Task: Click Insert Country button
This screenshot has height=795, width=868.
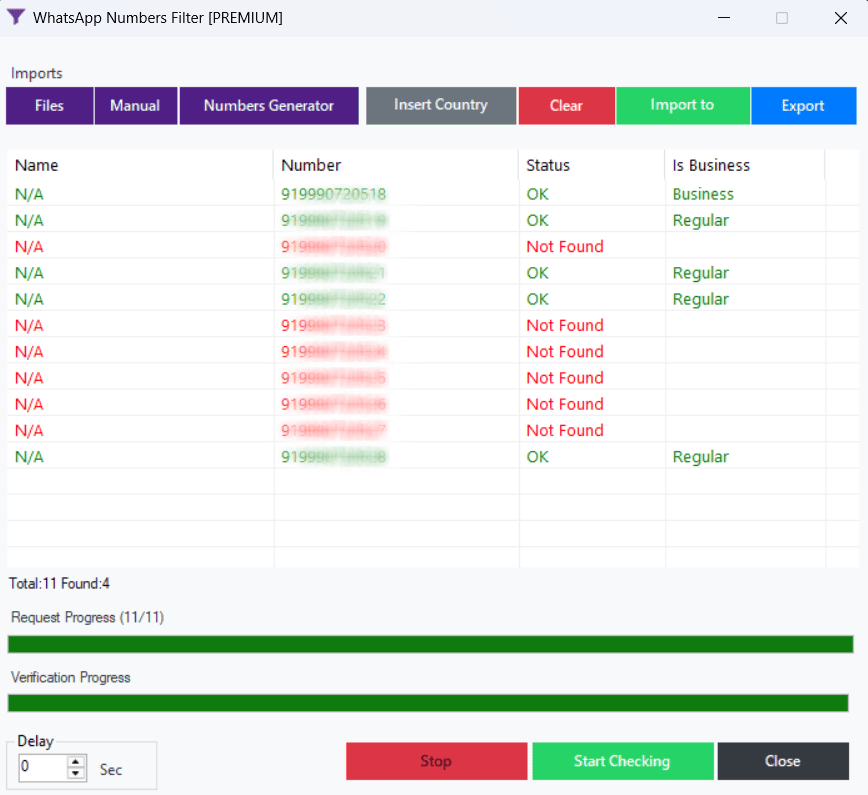Action: click(x=441, y=106)
